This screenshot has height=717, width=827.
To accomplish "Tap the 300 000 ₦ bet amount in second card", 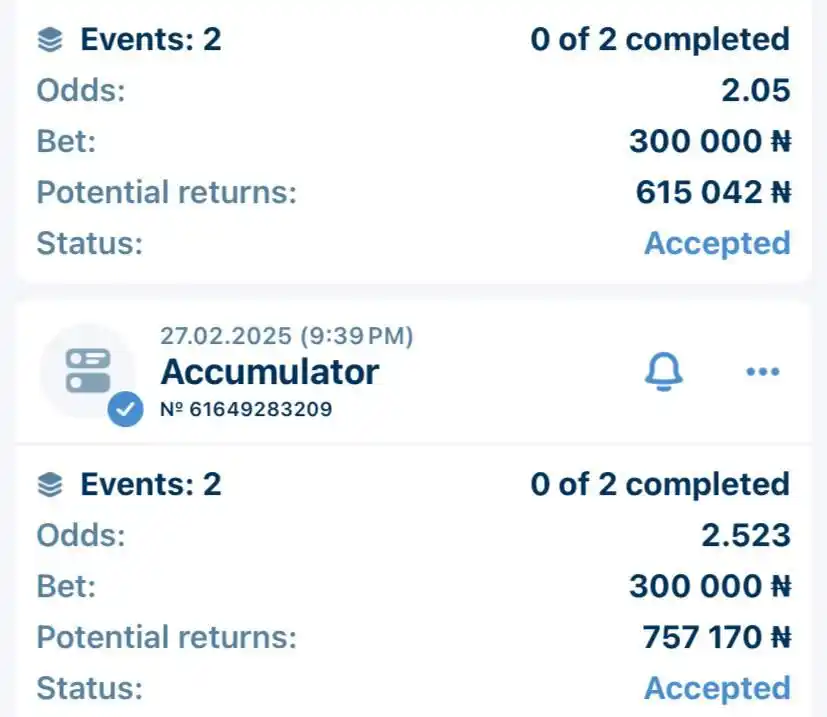I will click(x=710, y=586).
